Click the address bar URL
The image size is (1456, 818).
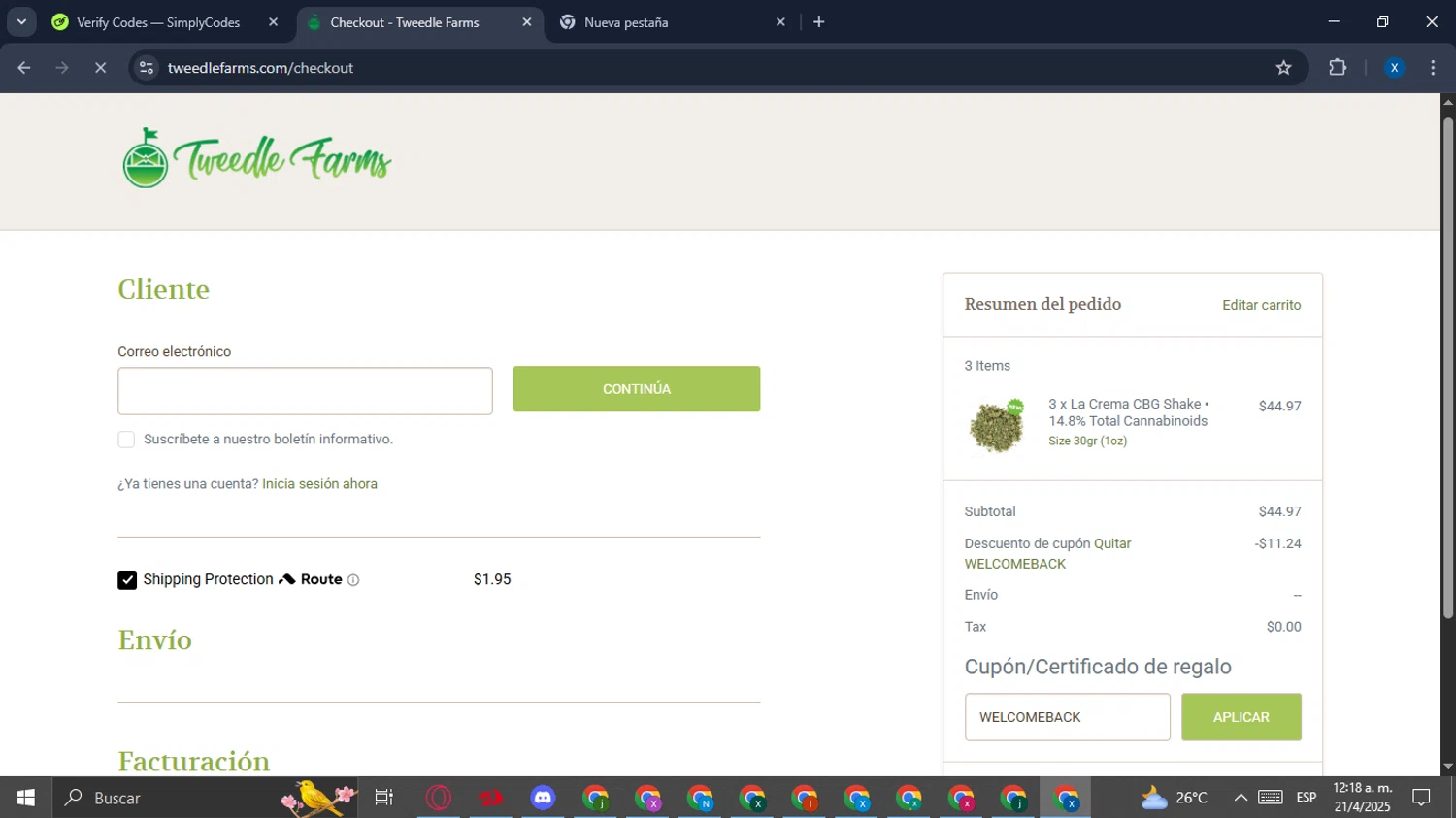click(x=260, y=68)
